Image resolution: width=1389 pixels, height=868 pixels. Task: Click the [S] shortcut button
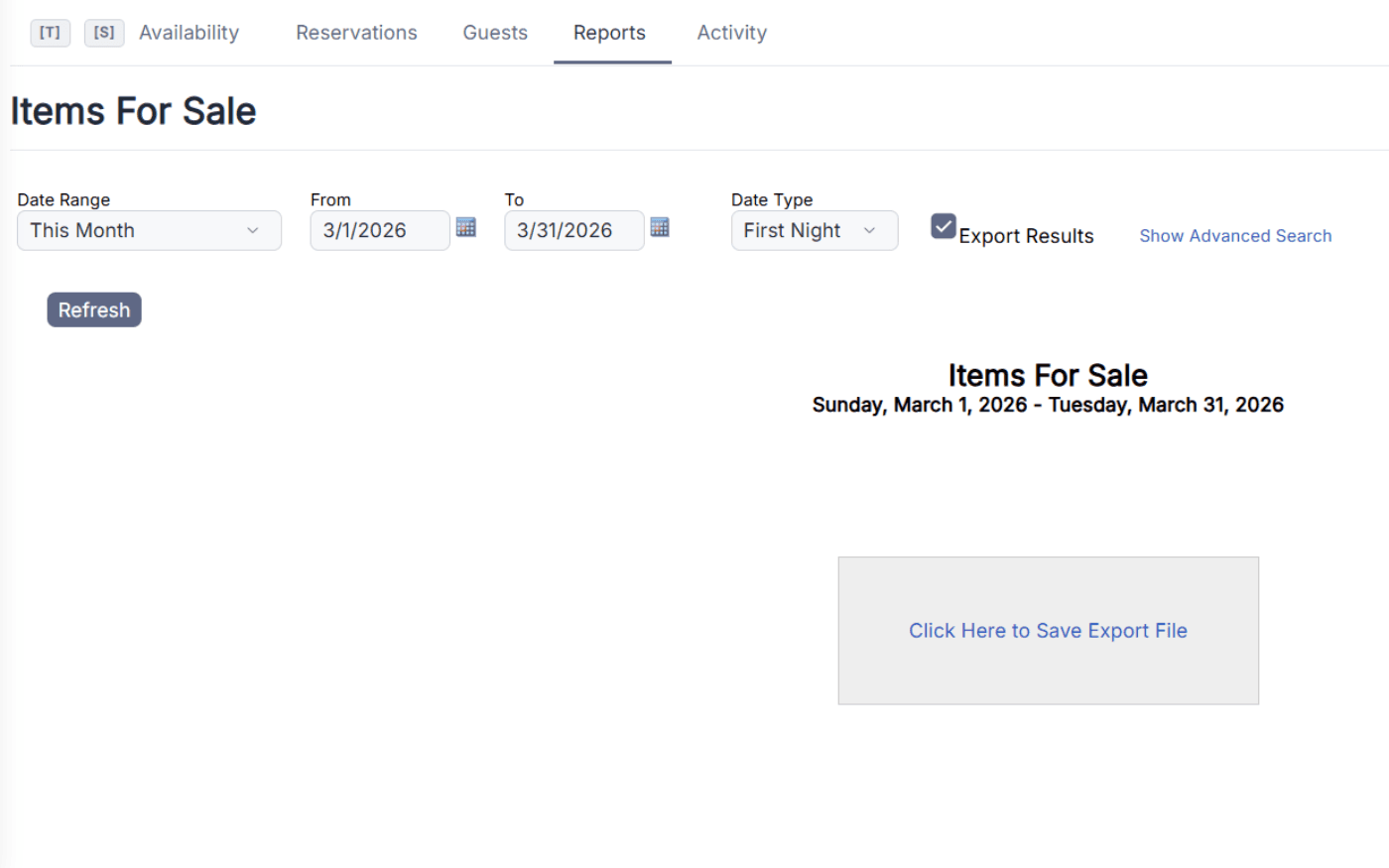tap(104, 33)
